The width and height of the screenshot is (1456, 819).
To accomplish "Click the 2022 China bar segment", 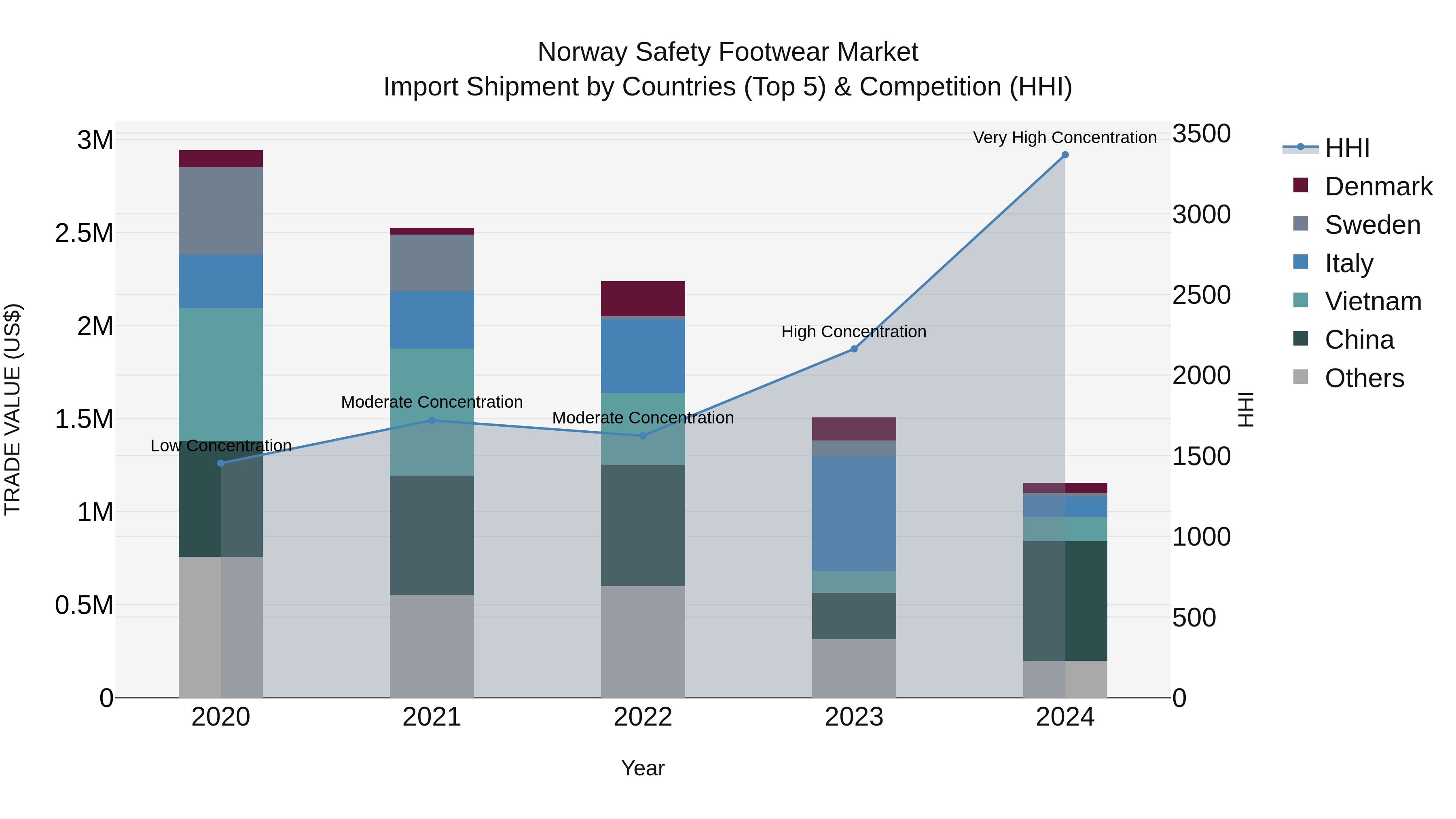I will tap(643, 526).
